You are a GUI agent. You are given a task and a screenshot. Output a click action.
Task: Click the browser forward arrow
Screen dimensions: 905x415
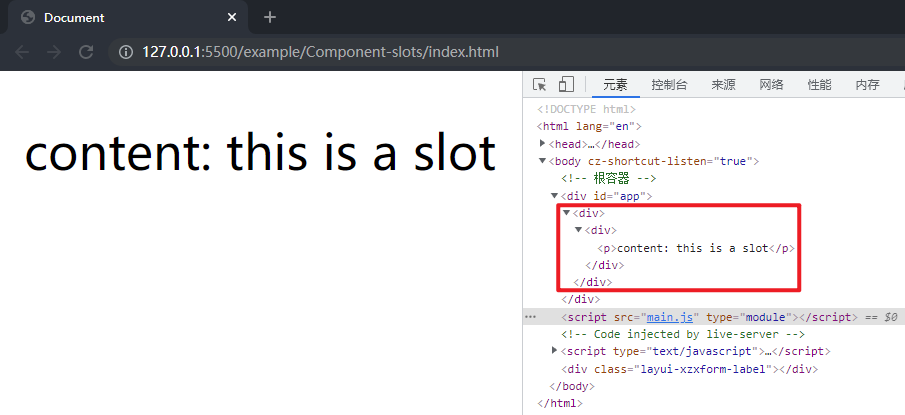(x=54, y=53)
